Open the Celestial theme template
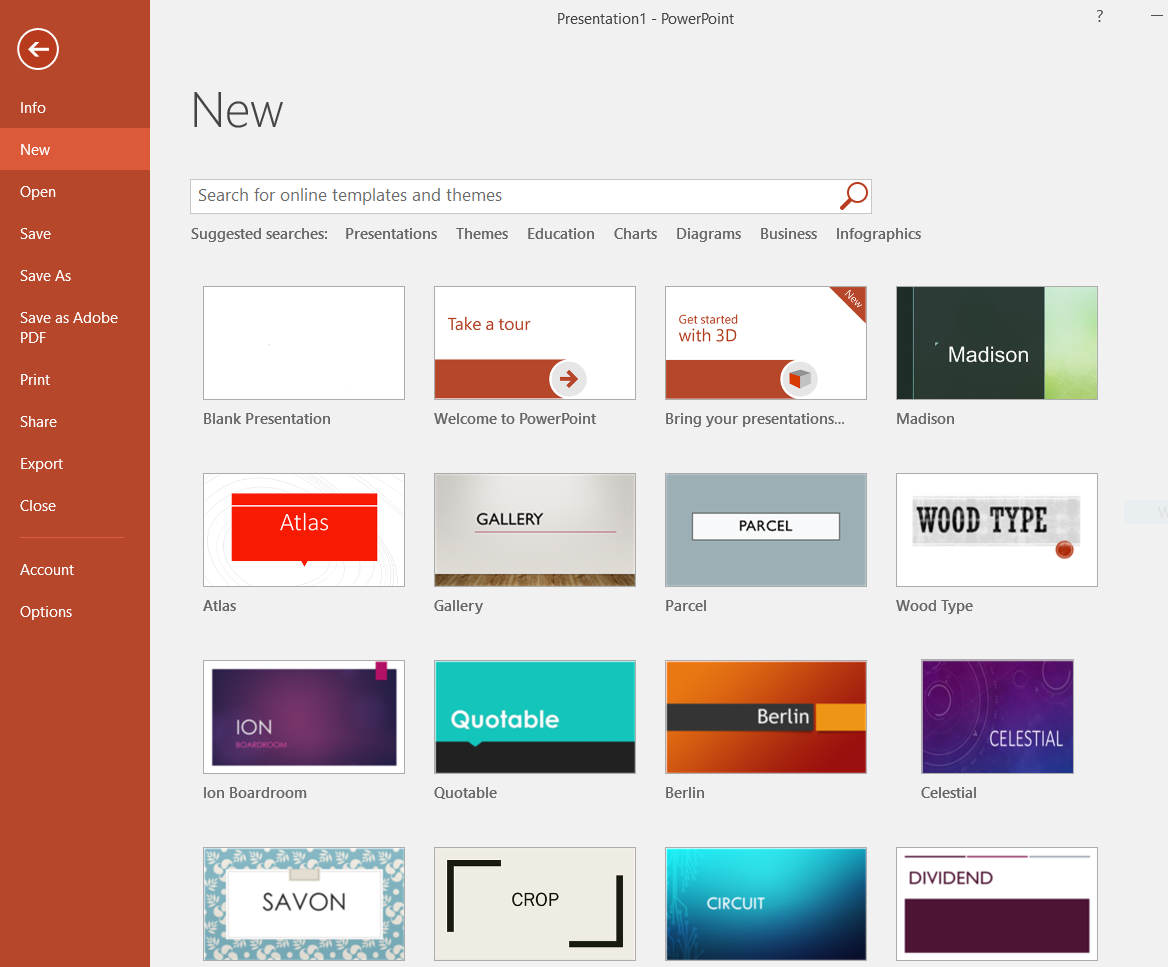The height and width of the screenshot is (967, 1168). click(x=996, y=716)
